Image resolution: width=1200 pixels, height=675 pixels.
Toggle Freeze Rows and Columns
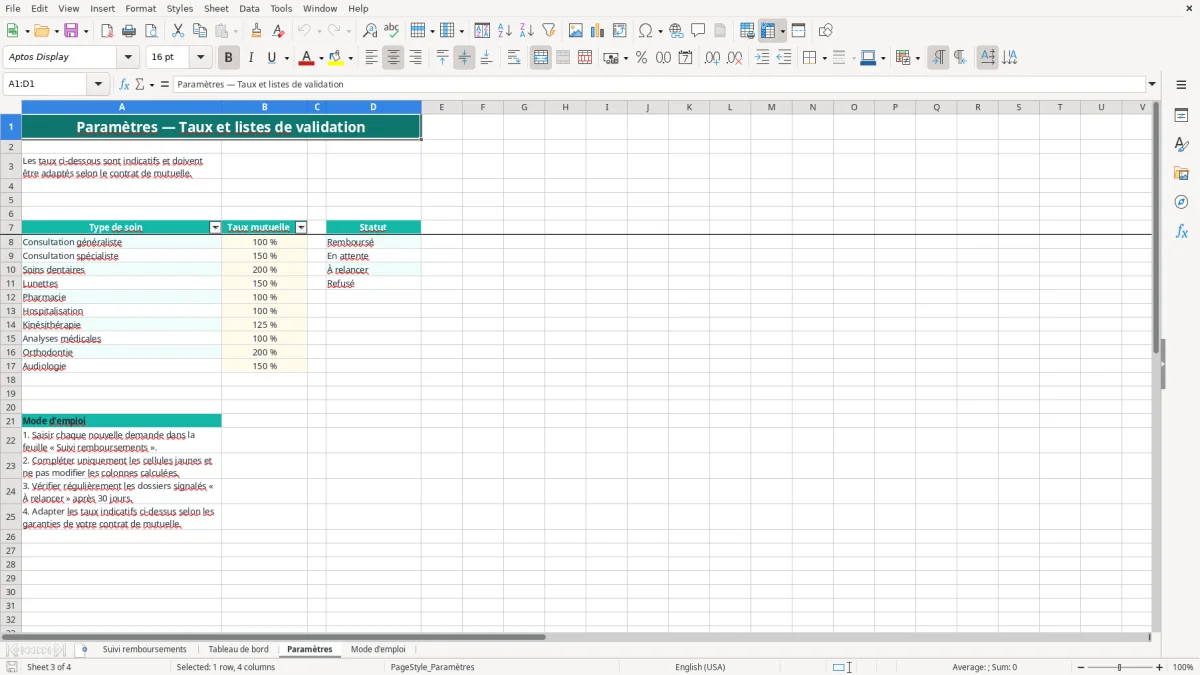768,31
